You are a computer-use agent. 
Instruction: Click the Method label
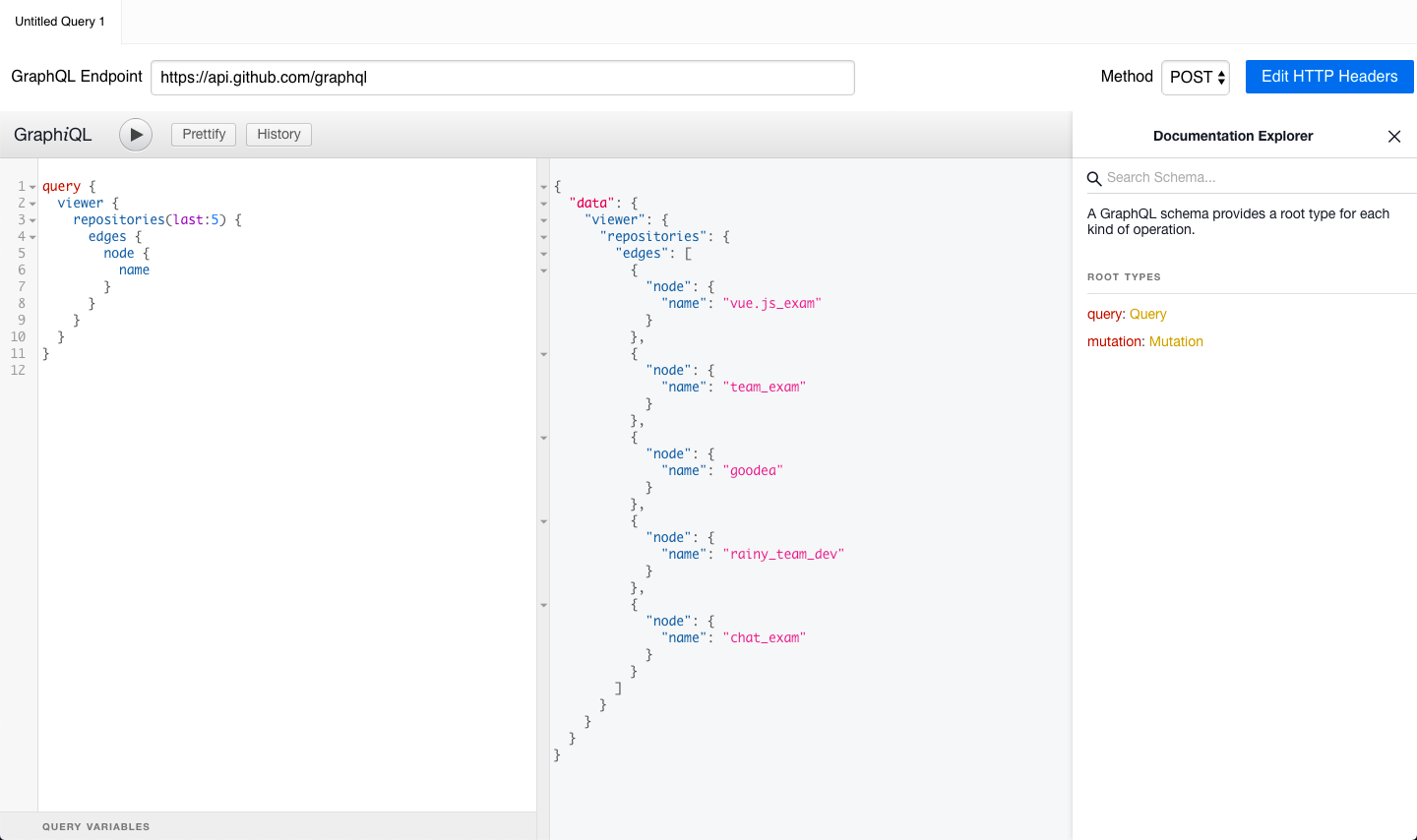[1127, 77]
